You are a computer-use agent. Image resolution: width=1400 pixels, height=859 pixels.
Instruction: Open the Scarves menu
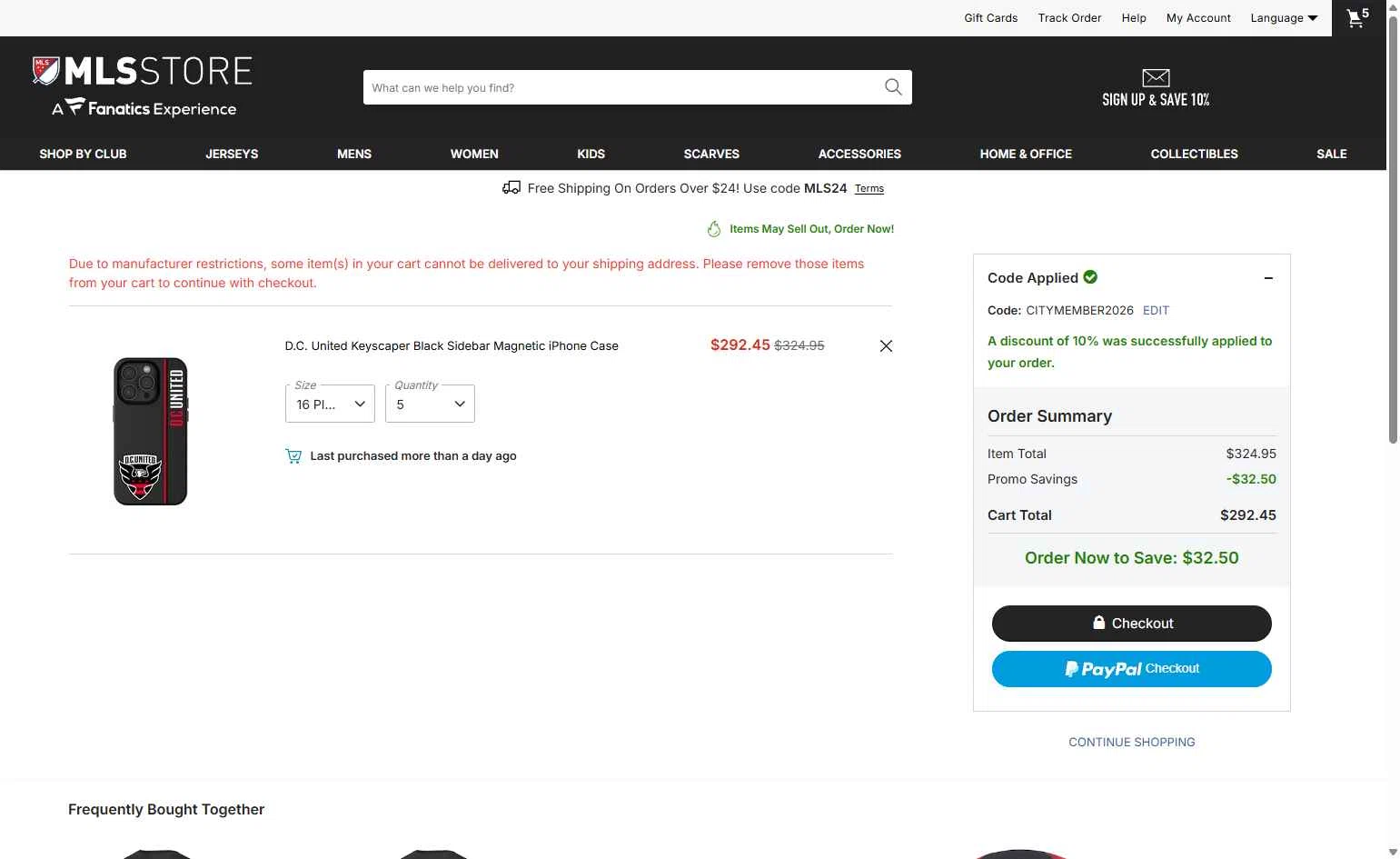click(x=711, y=154)
